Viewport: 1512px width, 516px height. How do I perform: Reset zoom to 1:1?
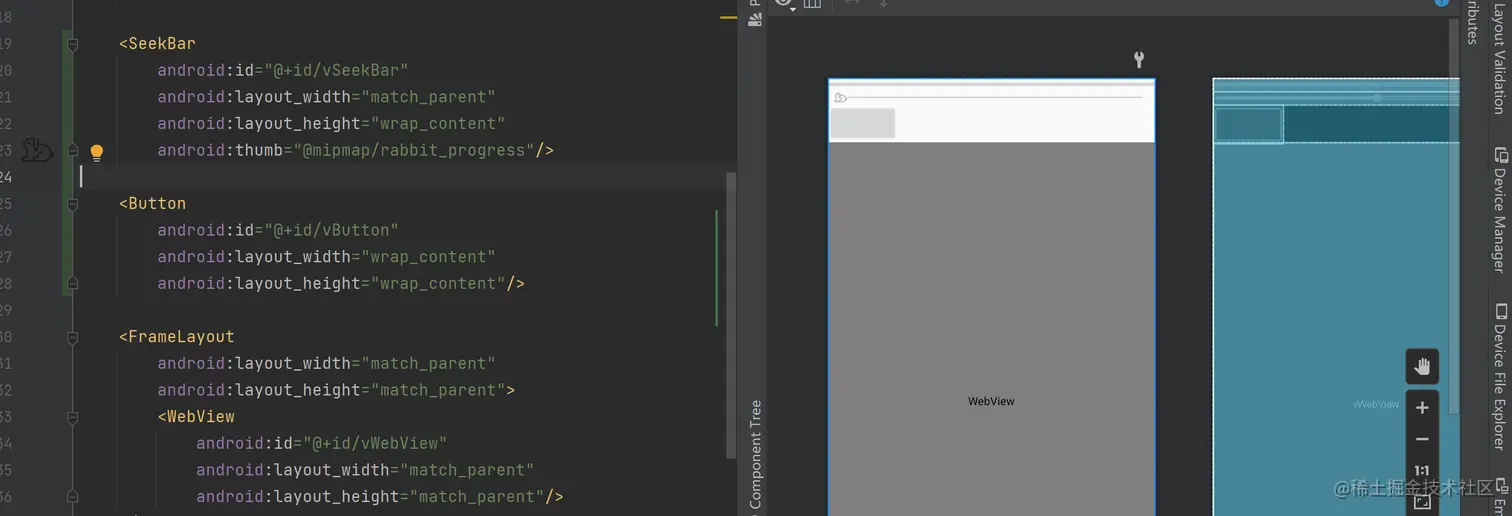1422,471
